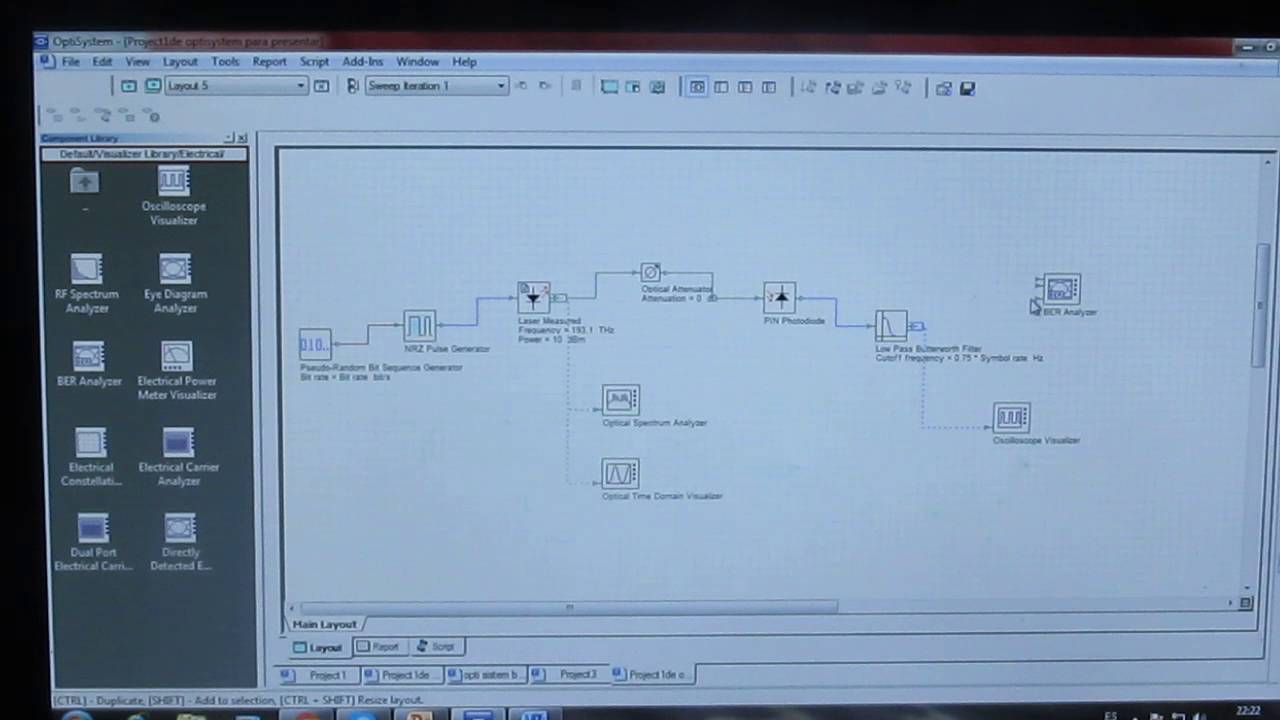The width and height of the screenshot is (1280, 720).
Task: Click the icon left of Layout 5 dropdown
Action: pos(153,86)
